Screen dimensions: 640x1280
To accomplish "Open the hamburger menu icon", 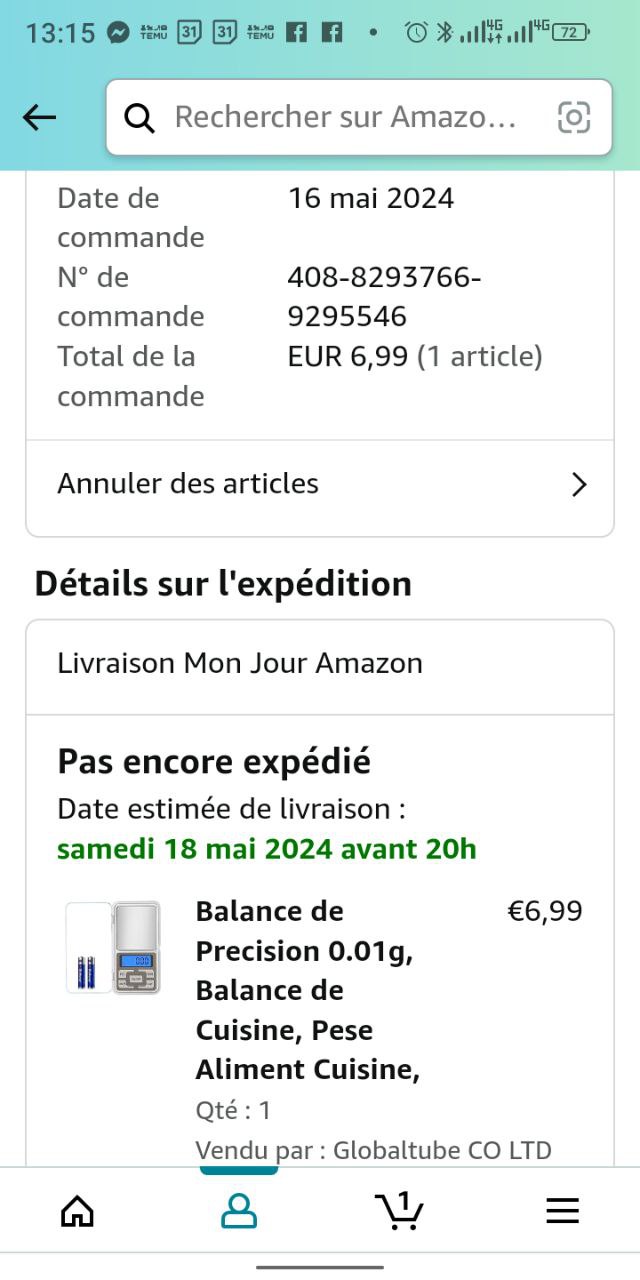I will 562,1211.
